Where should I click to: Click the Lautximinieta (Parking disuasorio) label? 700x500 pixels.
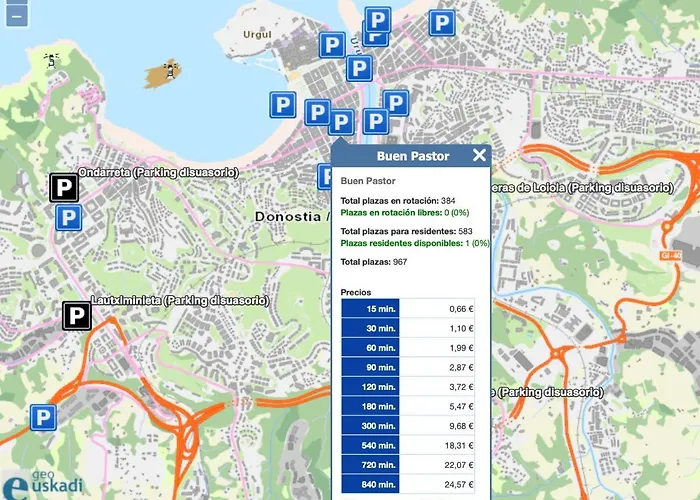(x=179, y=300)
